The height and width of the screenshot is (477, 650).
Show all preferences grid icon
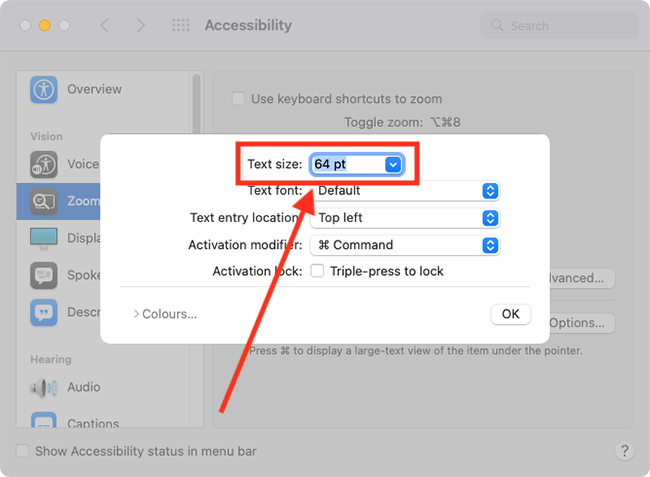point(181,25)
